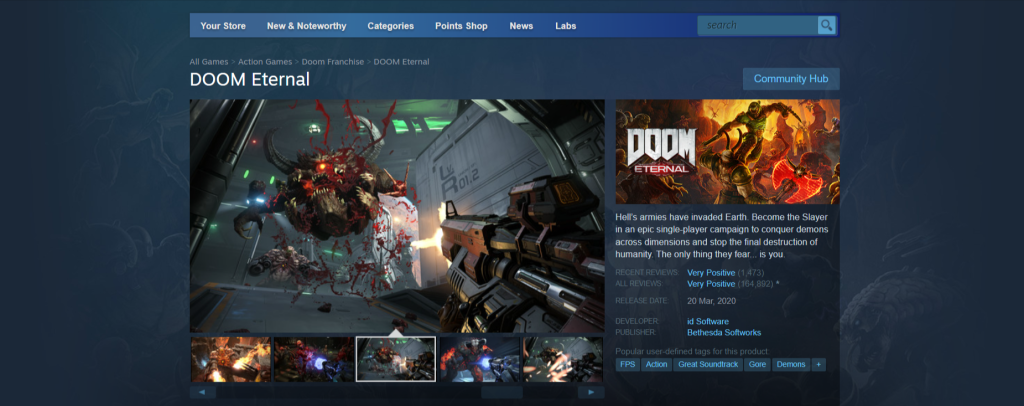Screen dimensions: 1024x406
Task: Click the DOOM Eternal header capsule image
Action: click(x=727, y=152)
